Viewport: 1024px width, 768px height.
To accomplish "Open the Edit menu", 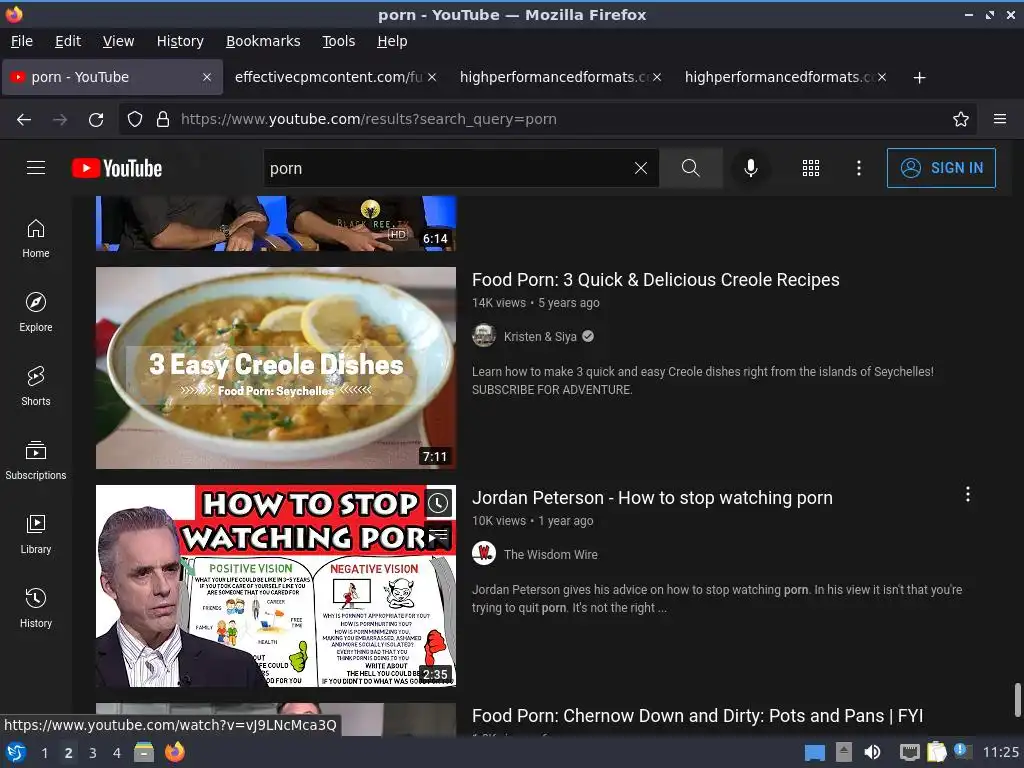I will [x=68, y=41].
